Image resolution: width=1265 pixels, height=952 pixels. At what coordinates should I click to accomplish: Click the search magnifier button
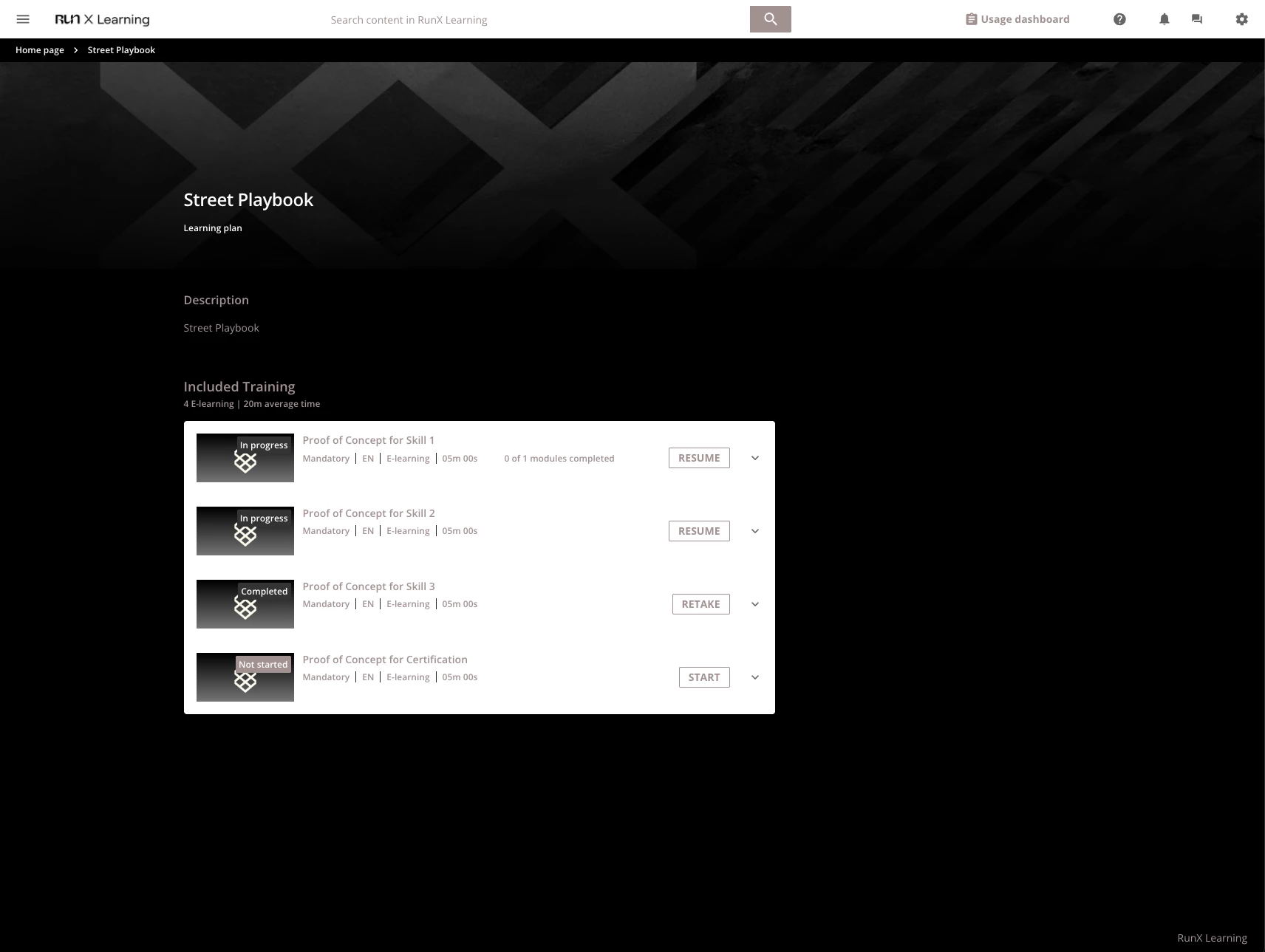770,19
